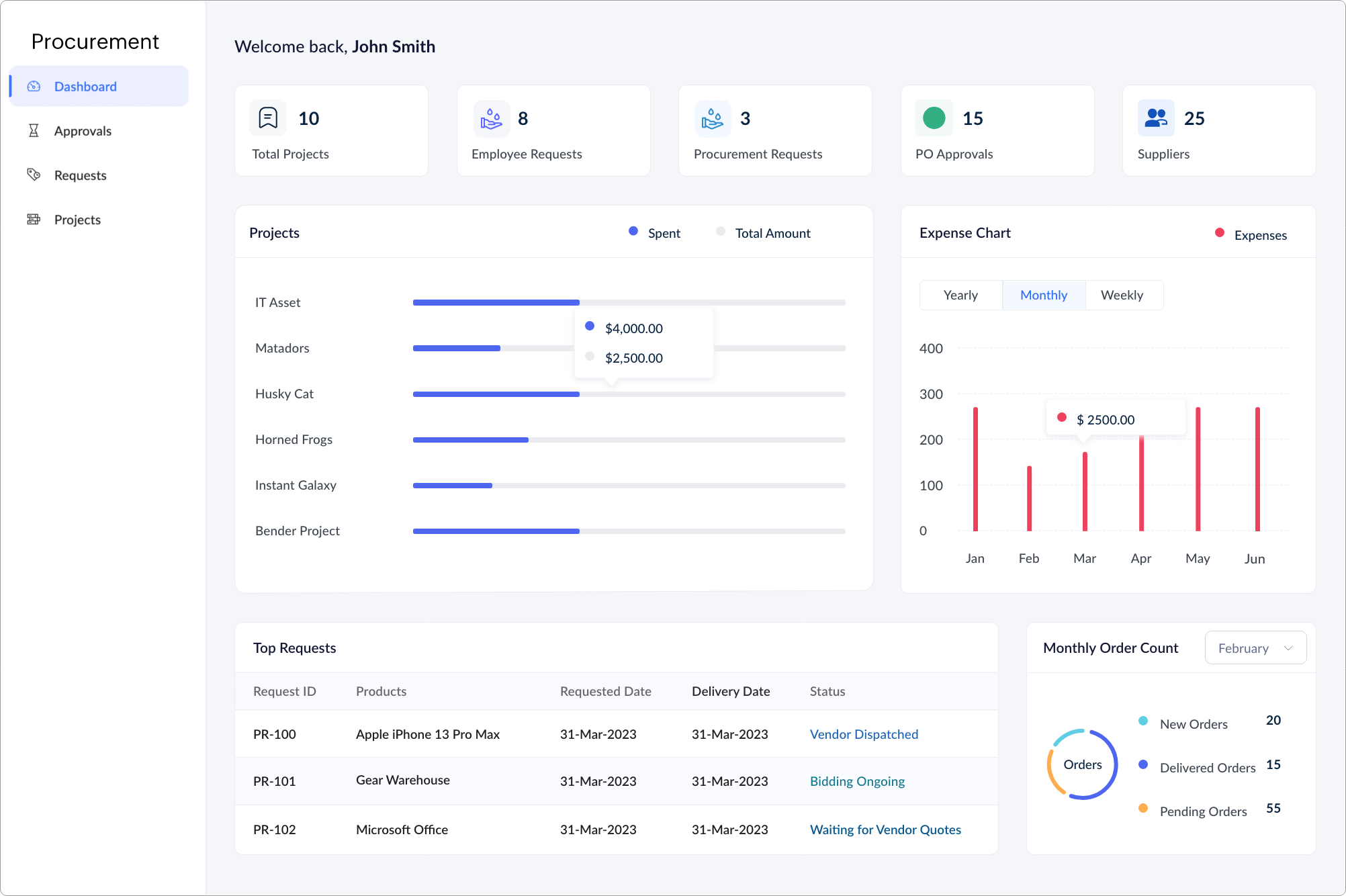
Task: Click the Requests sidebar icon
Action: pos(33,174)
